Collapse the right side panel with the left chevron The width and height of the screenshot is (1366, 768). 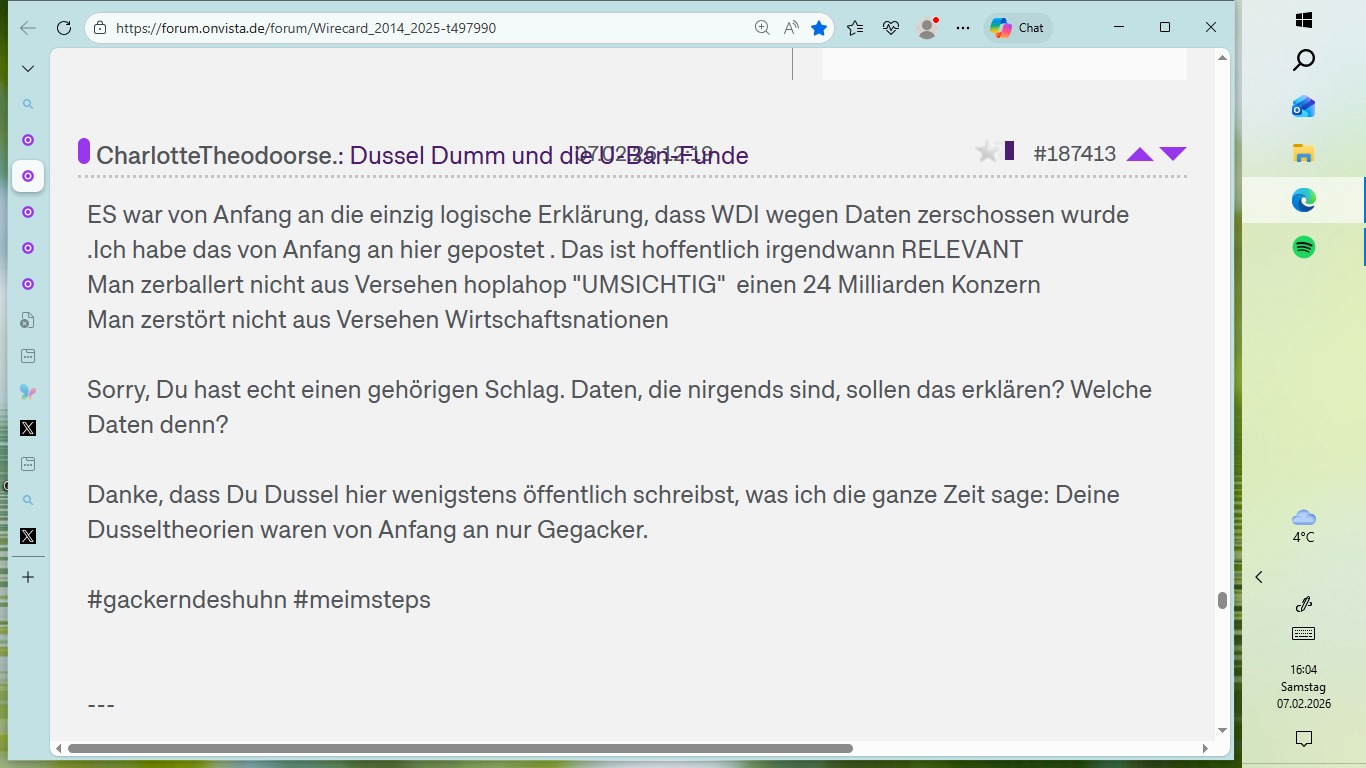point(1258,577)
